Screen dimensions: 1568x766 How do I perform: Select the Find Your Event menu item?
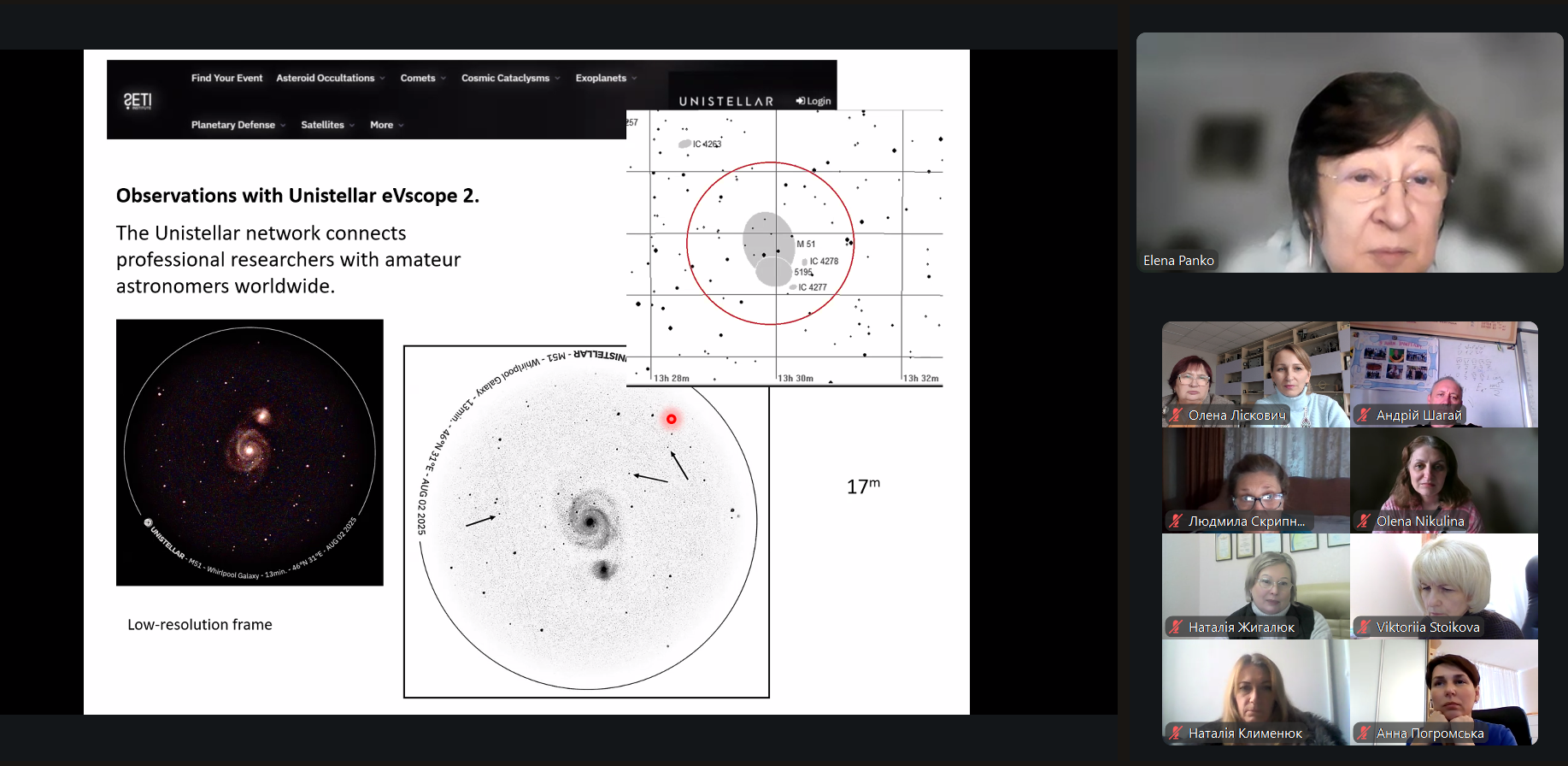226,78
